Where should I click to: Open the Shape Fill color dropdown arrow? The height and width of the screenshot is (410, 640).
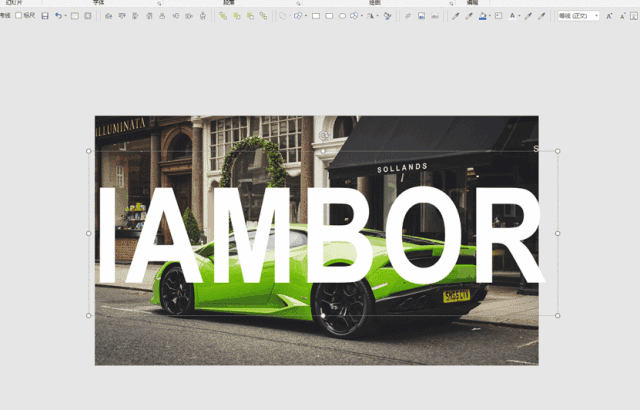(490, 16)
